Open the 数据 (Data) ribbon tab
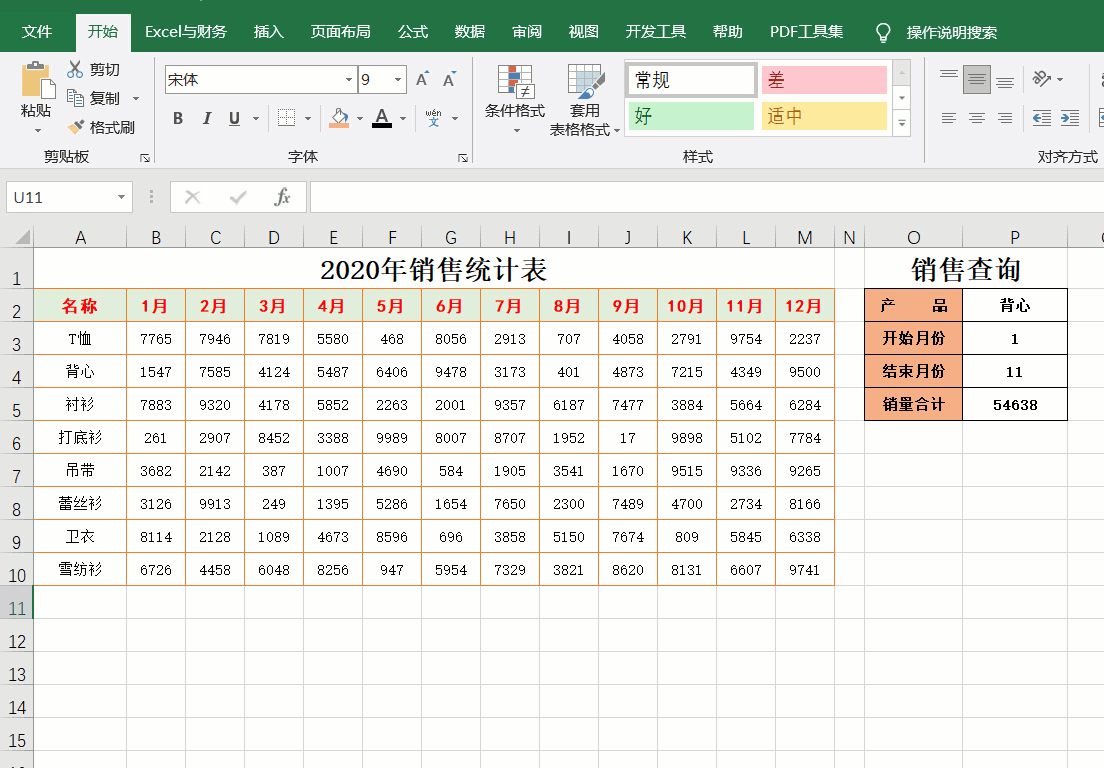This screenshot has width=1104, height=768. point(470,32)
